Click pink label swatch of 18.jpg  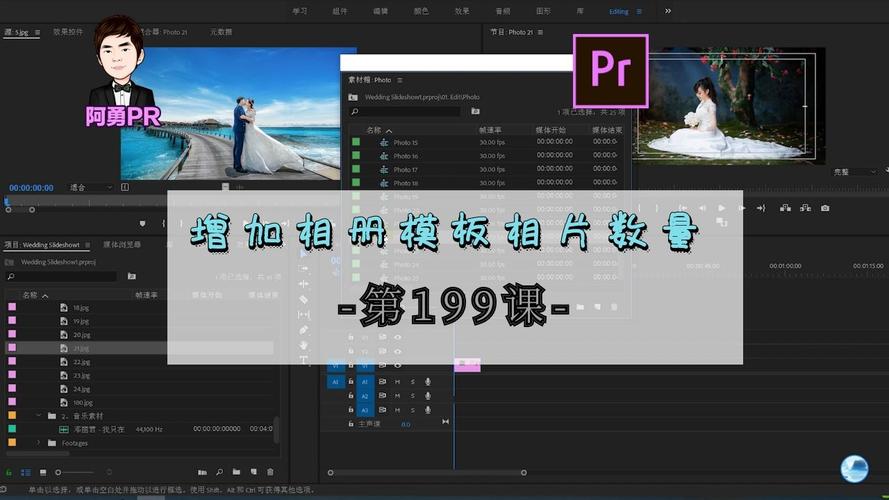(12, 307)
